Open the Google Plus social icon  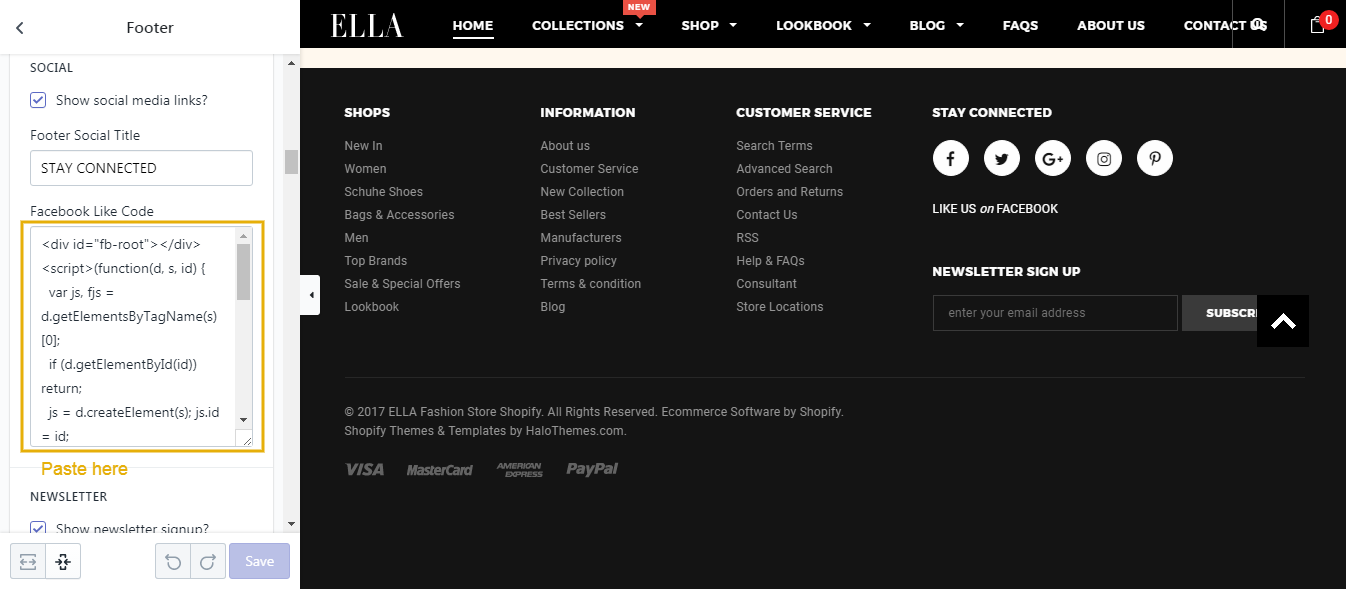click(x=1052, y=158)
